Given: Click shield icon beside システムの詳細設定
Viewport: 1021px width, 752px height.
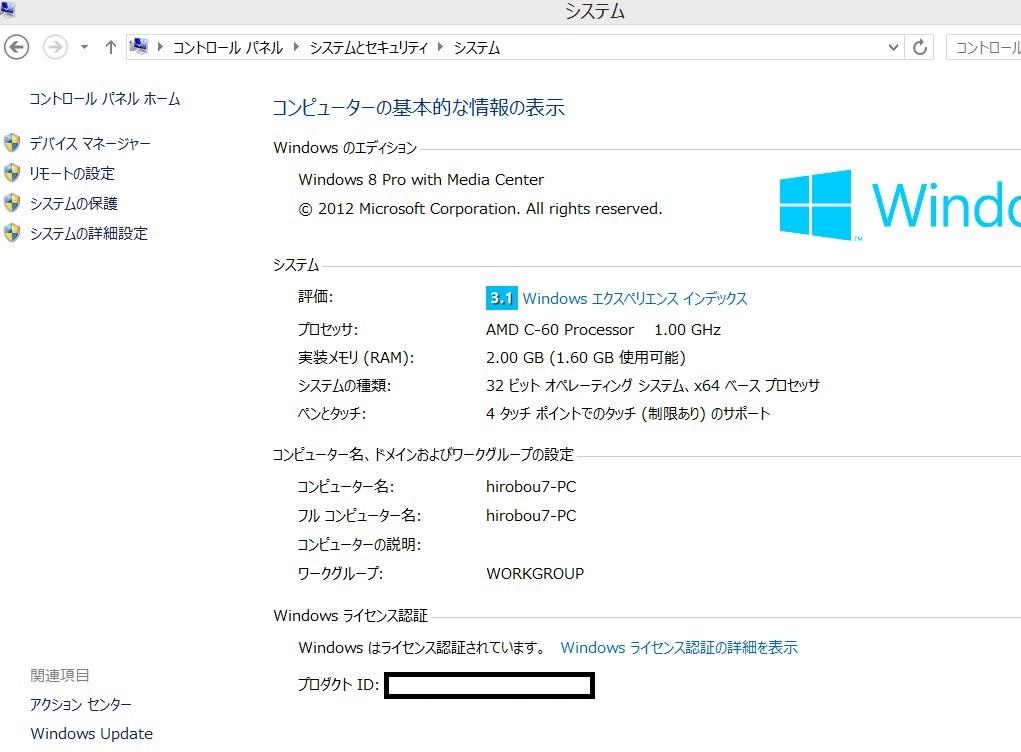Looking at the screenshot, I should (x=12, y=232).
